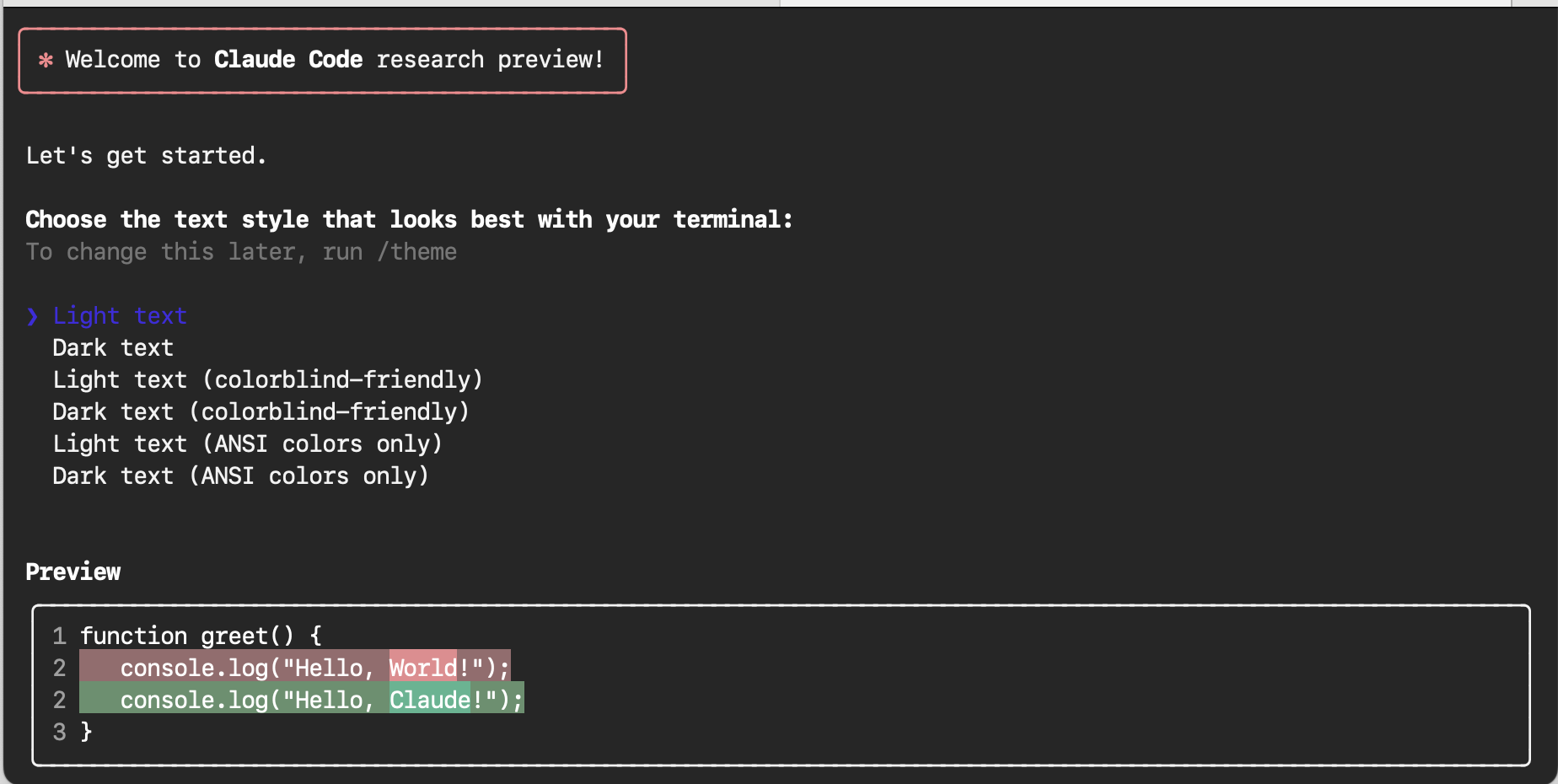Click line number 1 in preview
This screenshot has width=1558, height=784.
click(x=59, y=636)
